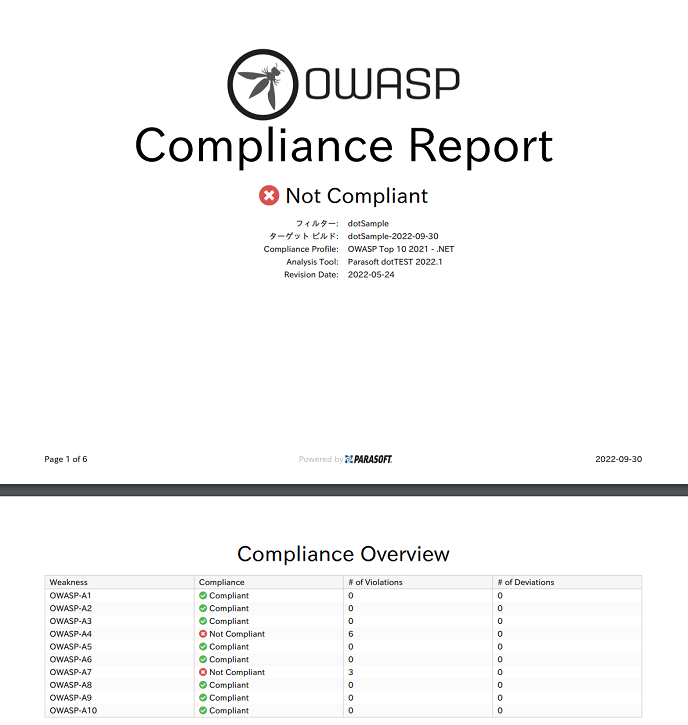Click the dotSample filter value
Screen dimensions: 688x725
point(368,223)
